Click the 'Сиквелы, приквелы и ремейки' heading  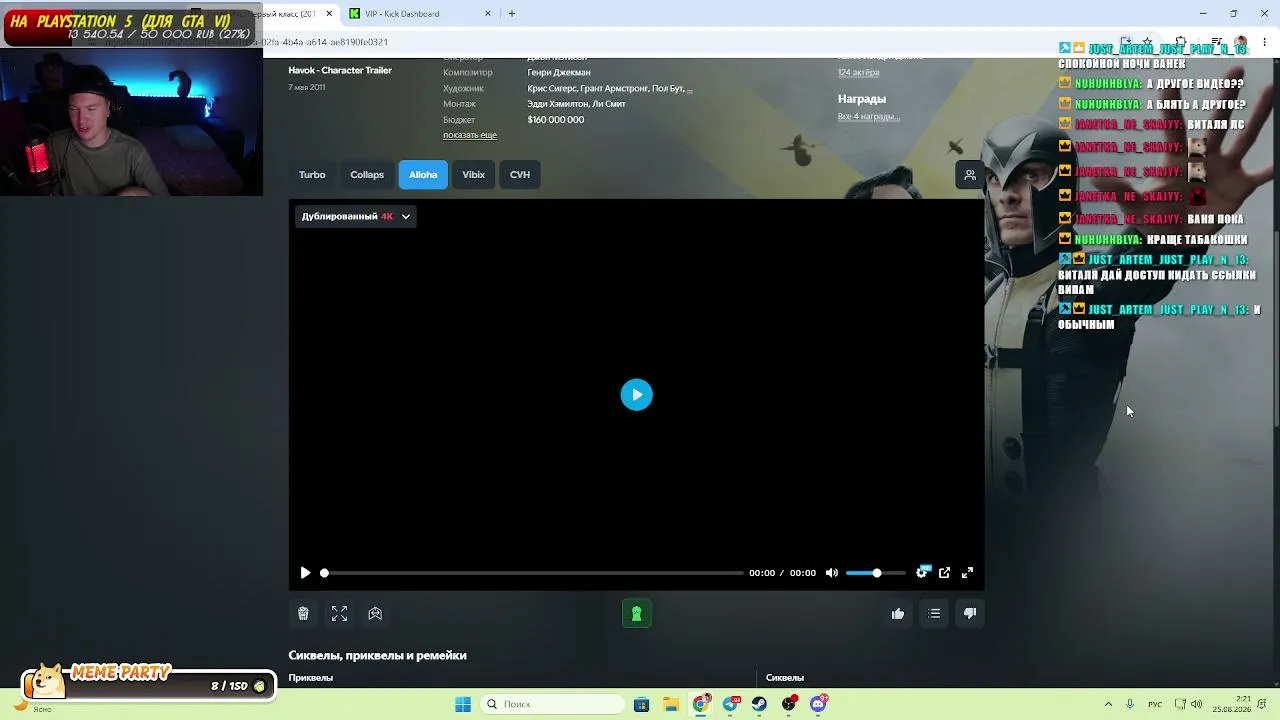click(x=378, y=656)
